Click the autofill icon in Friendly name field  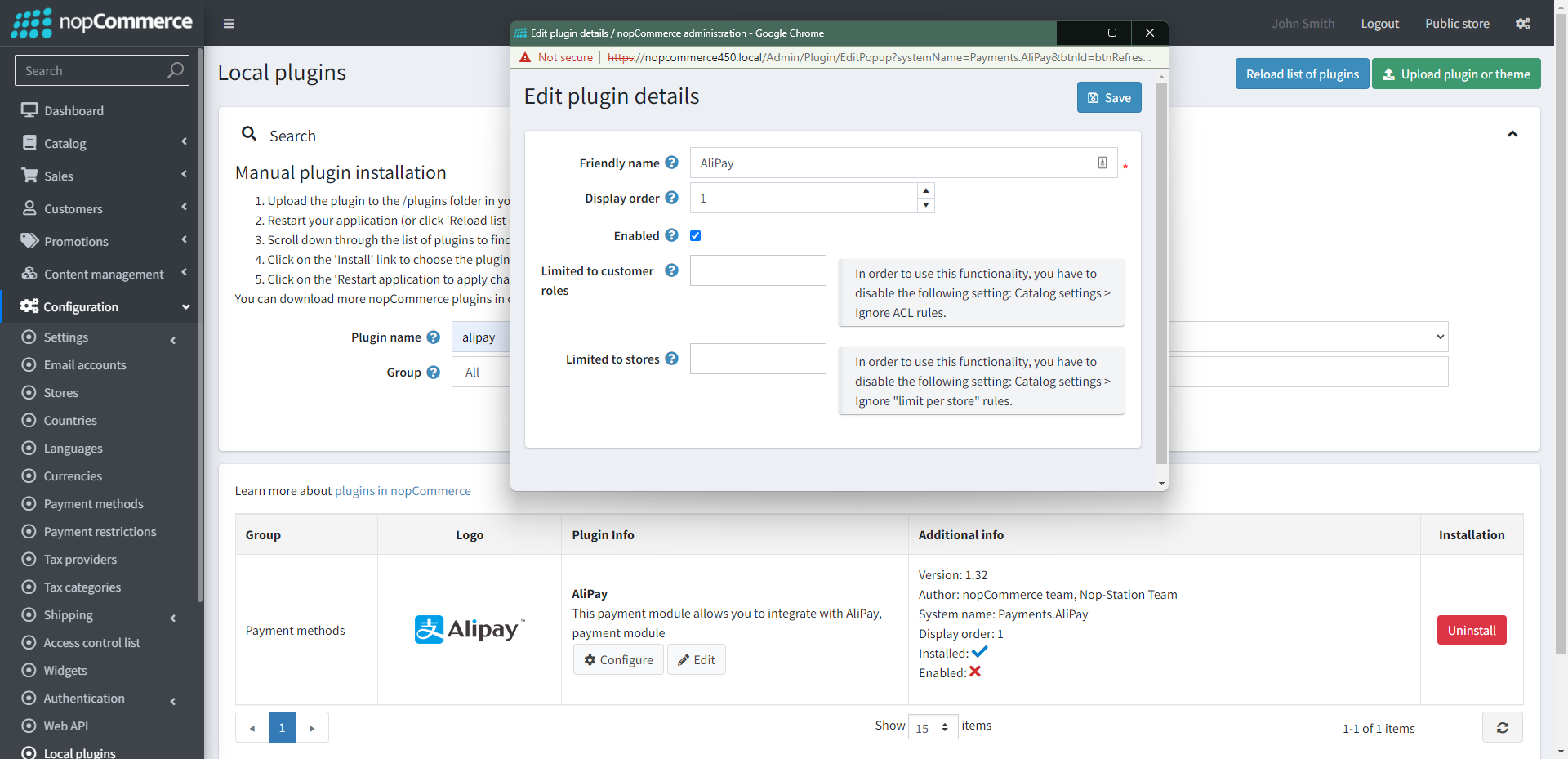coord(1102,163)
